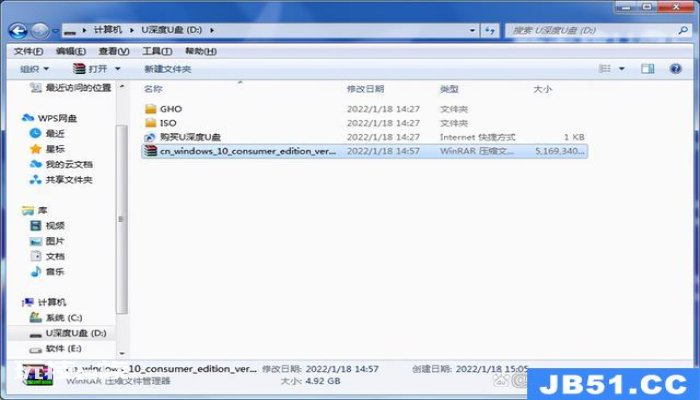Click the Forward navigation arrow button
Screen dimensions: 700x400
coord(40,30)
